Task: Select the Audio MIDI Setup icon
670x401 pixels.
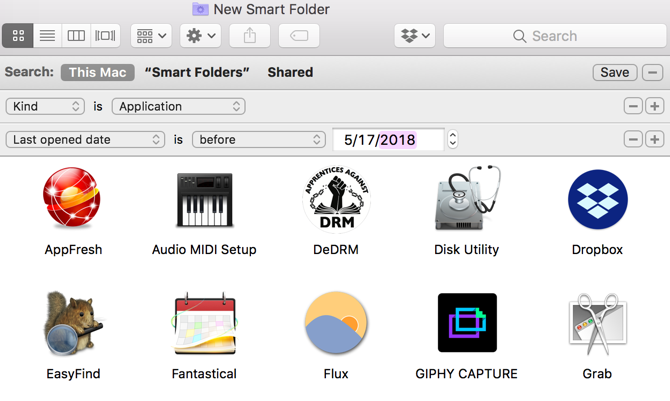Action: pos(205,200)
